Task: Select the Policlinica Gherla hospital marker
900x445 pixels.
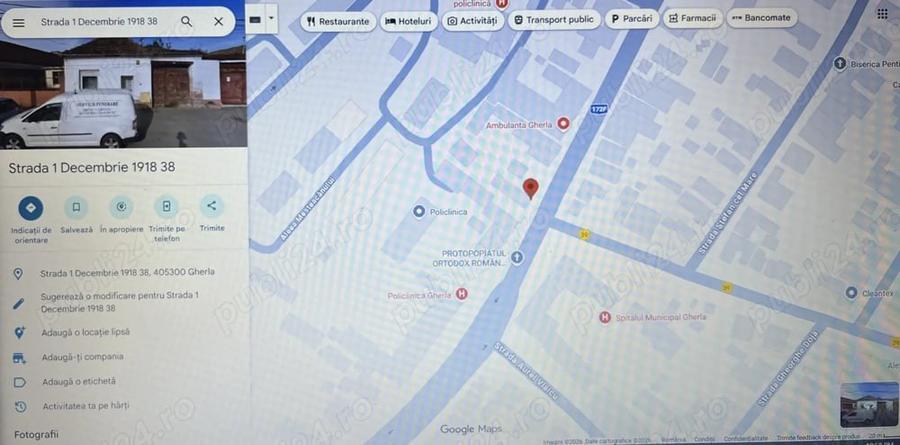Action: [461, 294]
